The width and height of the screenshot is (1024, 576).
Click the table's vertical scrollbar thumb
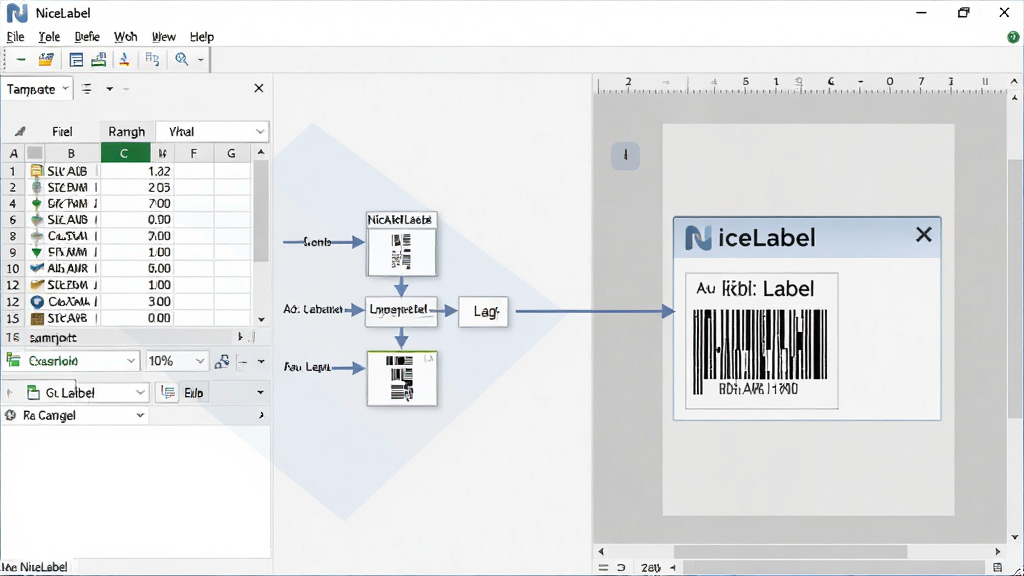click(261, 211)
